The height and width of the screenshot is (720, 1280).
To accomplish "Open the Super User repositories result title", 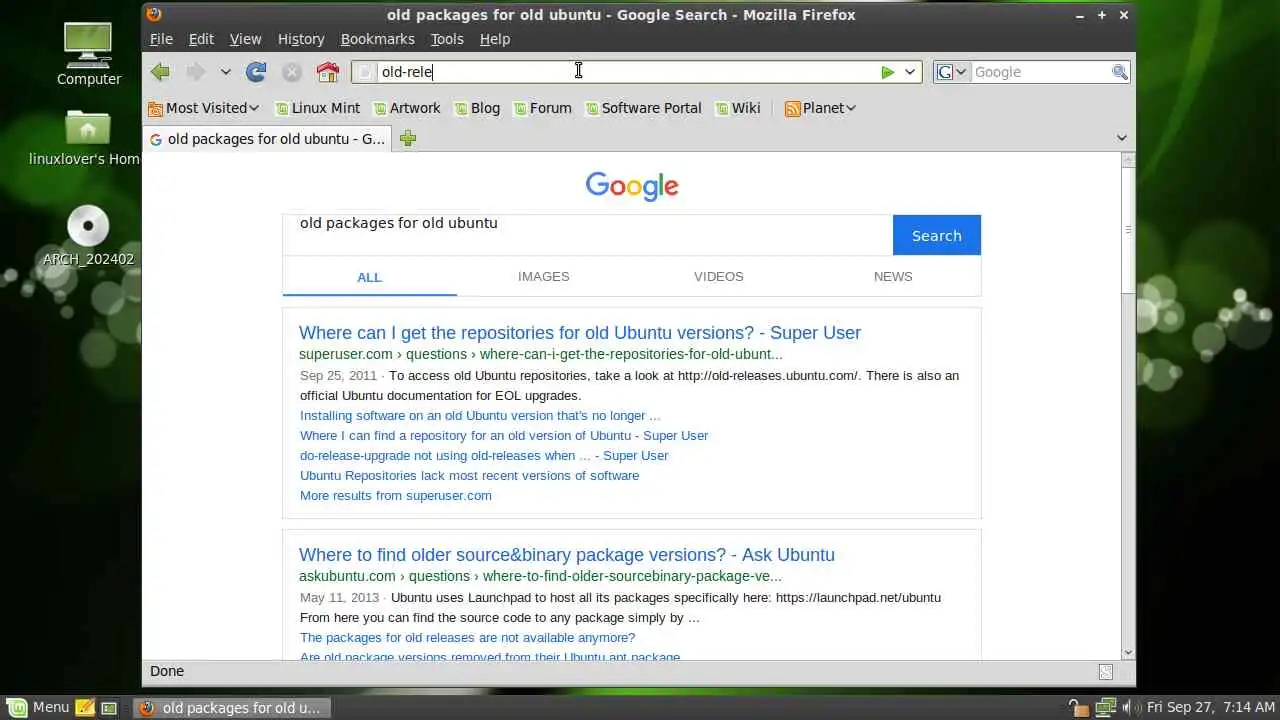I will tap(580, 333).
